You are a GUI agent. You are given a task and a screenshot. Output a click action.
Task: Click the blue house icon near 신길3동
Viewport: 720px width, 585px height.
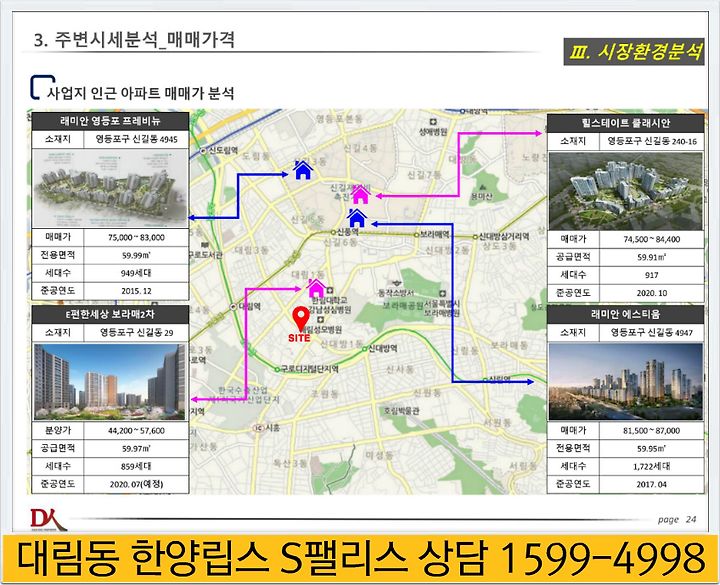click(x=303, y=169)
